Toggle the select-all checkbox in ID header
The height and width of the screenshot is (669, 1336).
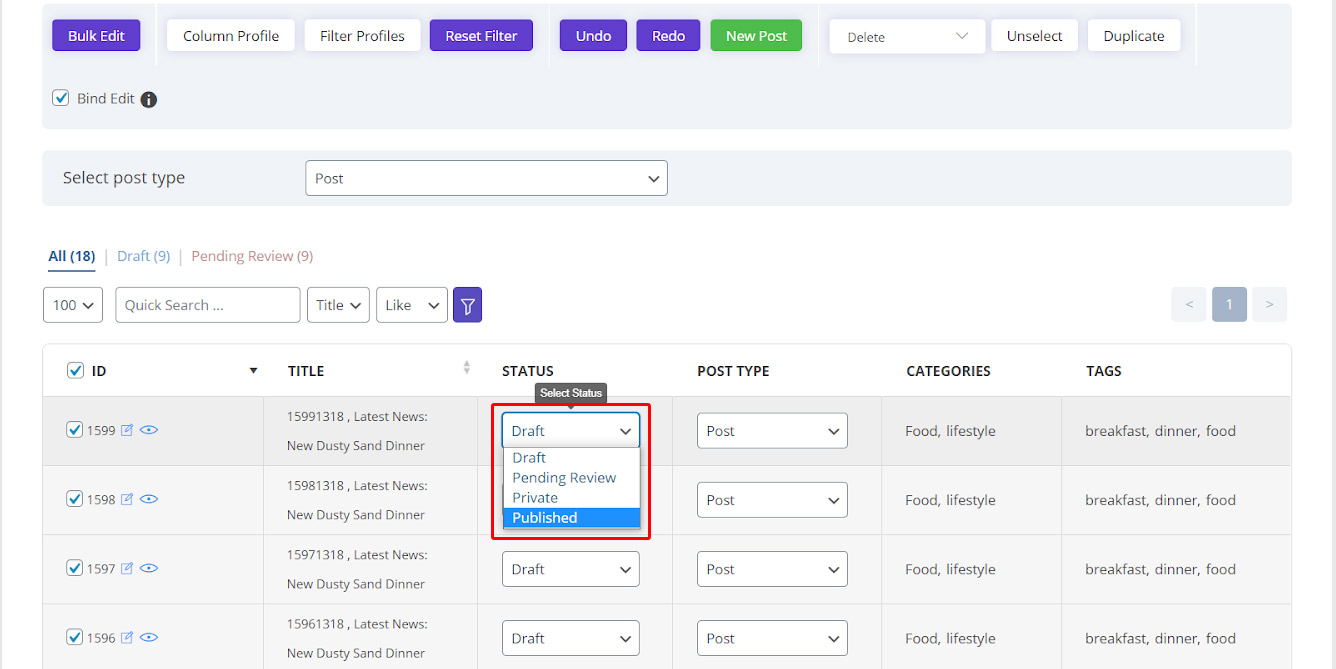(x=75, y=370)
